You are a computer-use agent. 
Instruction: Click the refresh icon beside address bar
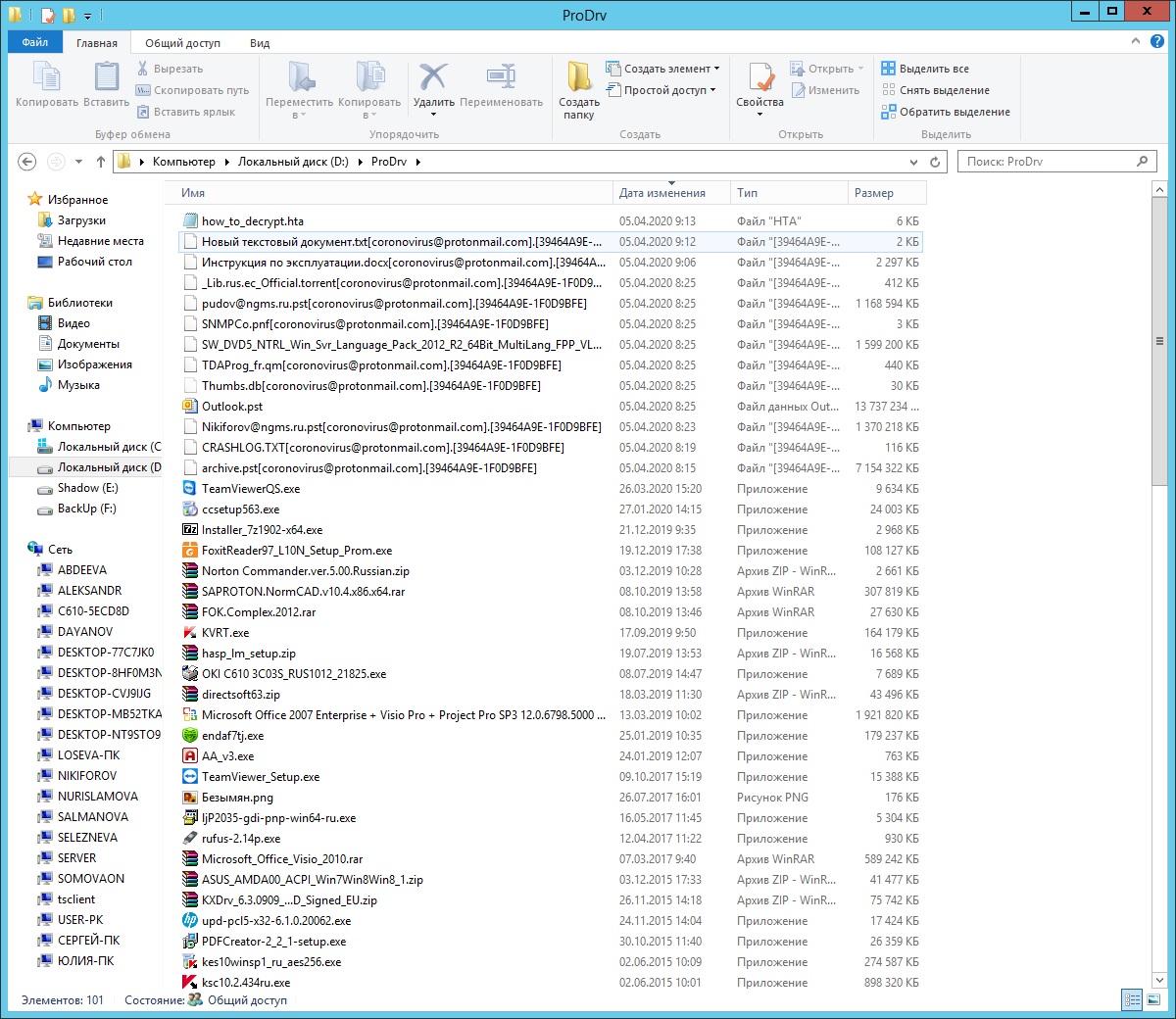click(935, 162)
